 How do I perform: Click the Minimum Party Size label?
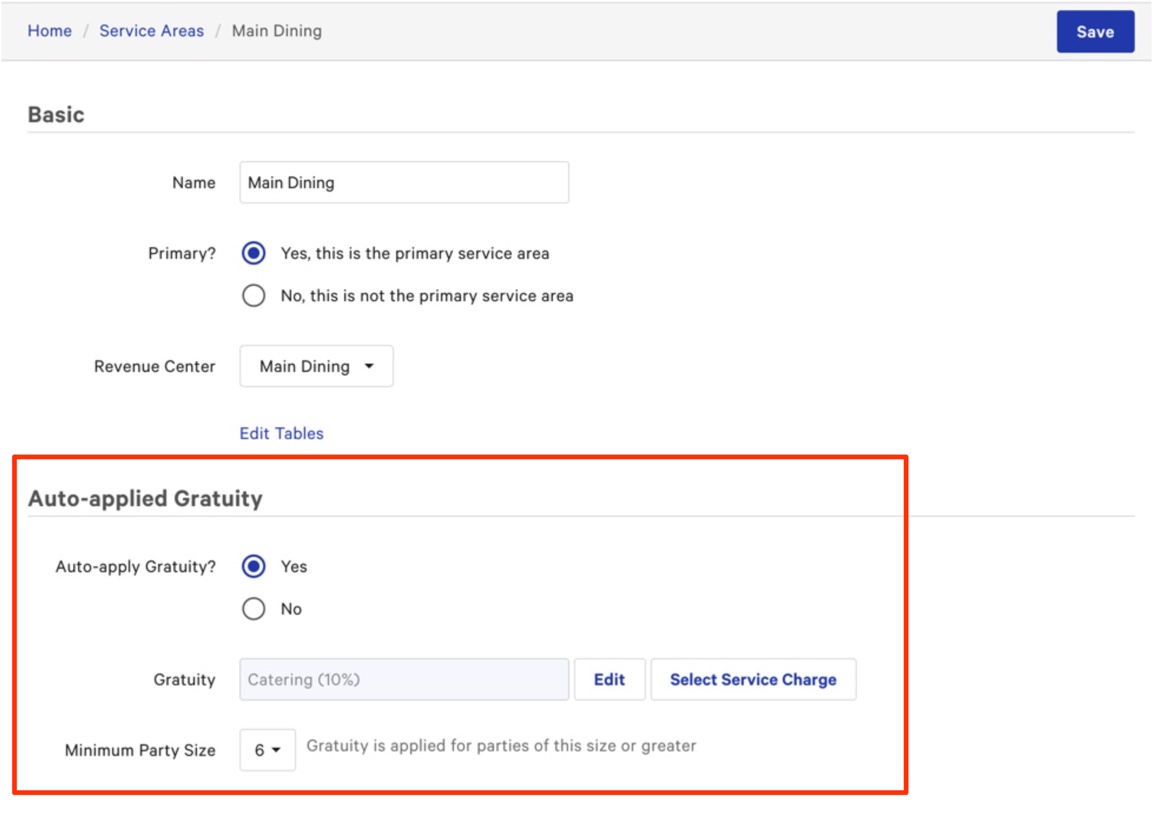(x=140, y=750)
